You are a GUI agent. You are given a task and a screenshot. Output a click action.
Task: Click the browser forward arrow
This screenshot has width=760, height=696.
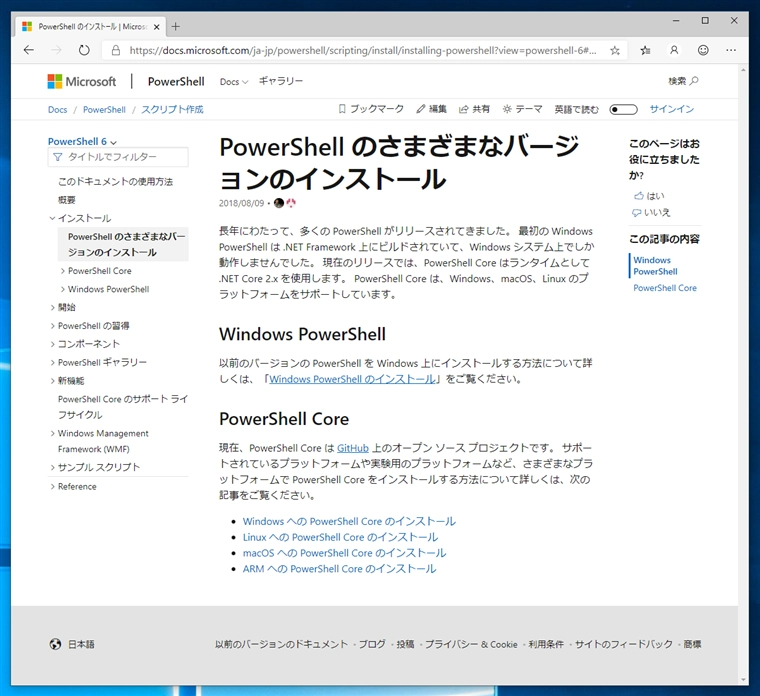click(56, 50)
